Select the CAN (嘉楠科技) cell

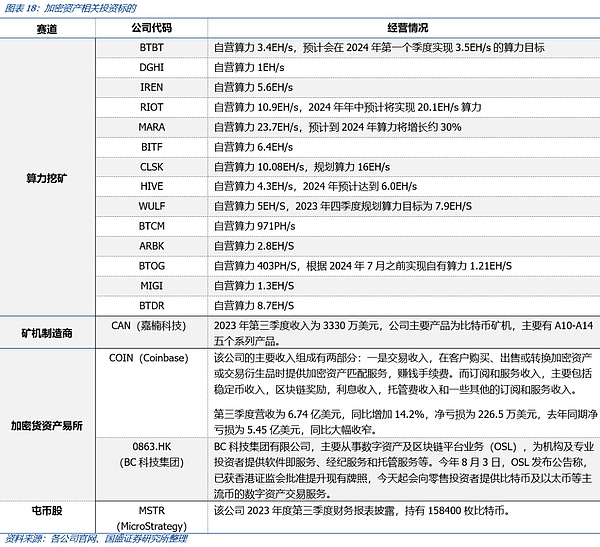pyautogui.click(x=152, y=325)
